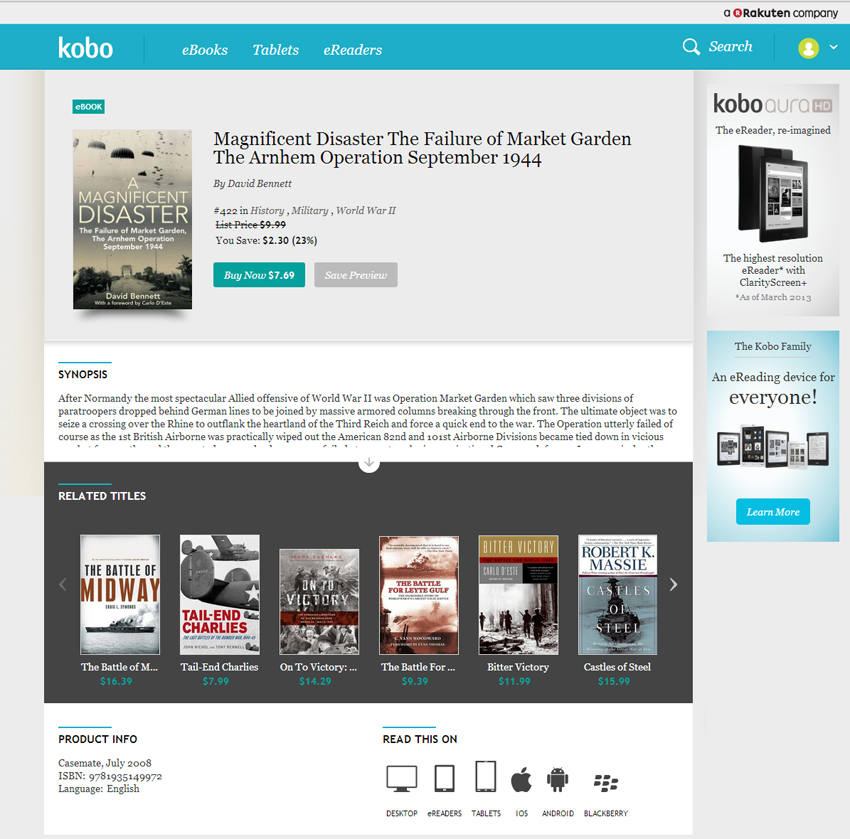Screen dimensions: 850x839
Task: Expand the synopsis with down arrow
Action: (x=369, y=462)
